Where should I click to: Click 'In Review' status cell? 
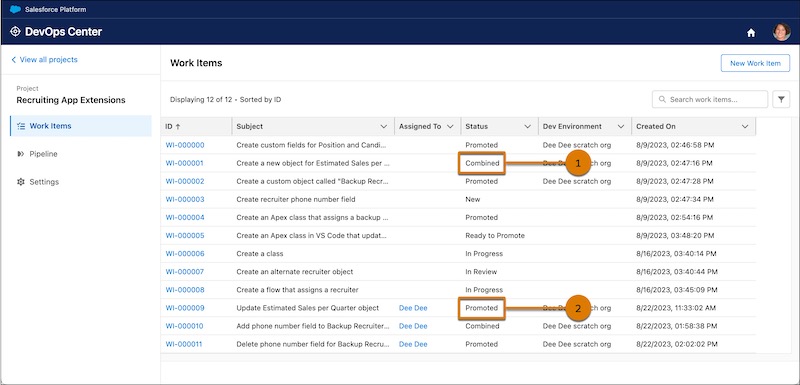pyautogui.click(x=481, y=272)
